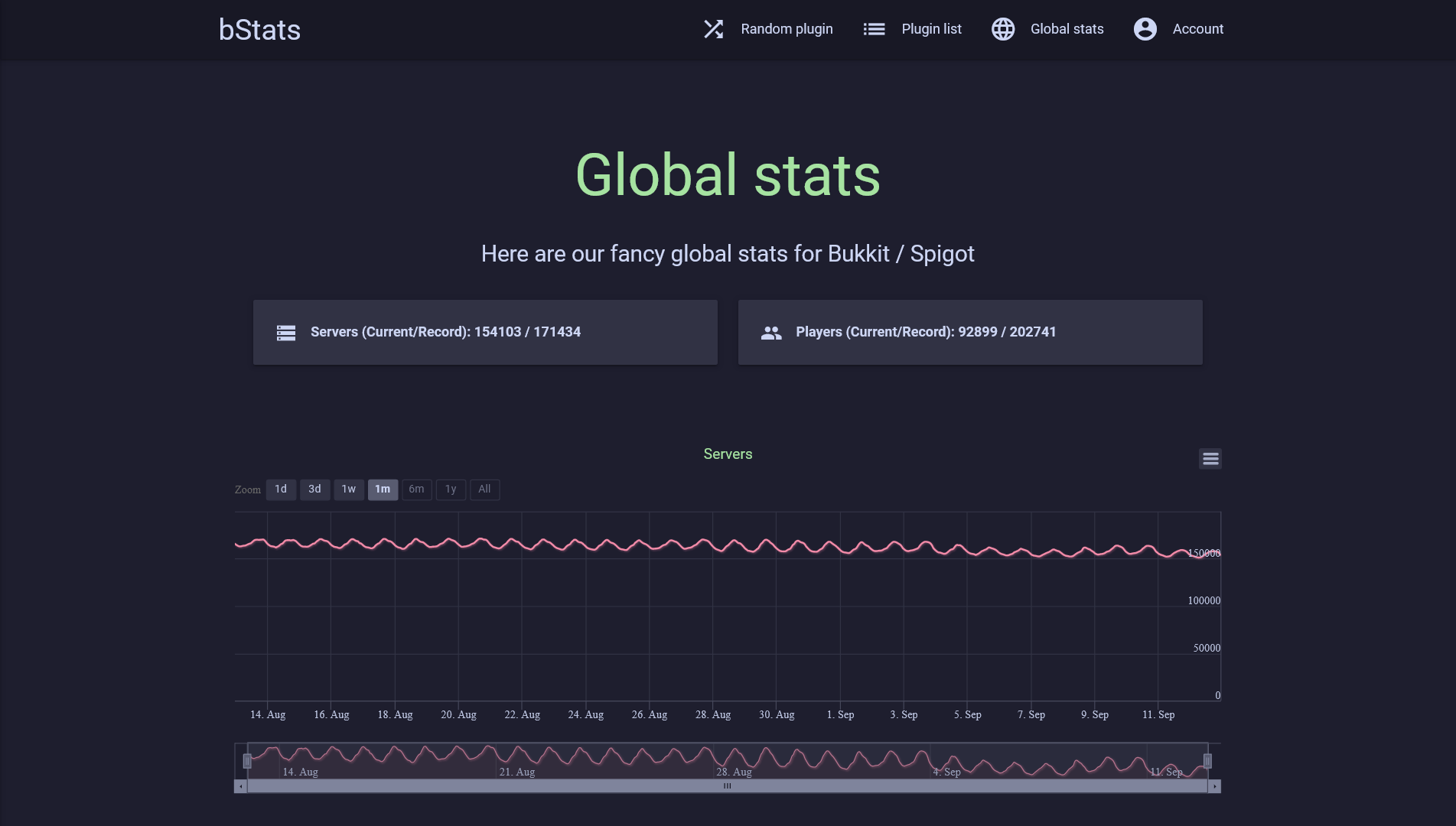The width and height of the screenshot is (1456, 826).
Task: Open the Global stats page
Action: click(x=1067, y=29)
